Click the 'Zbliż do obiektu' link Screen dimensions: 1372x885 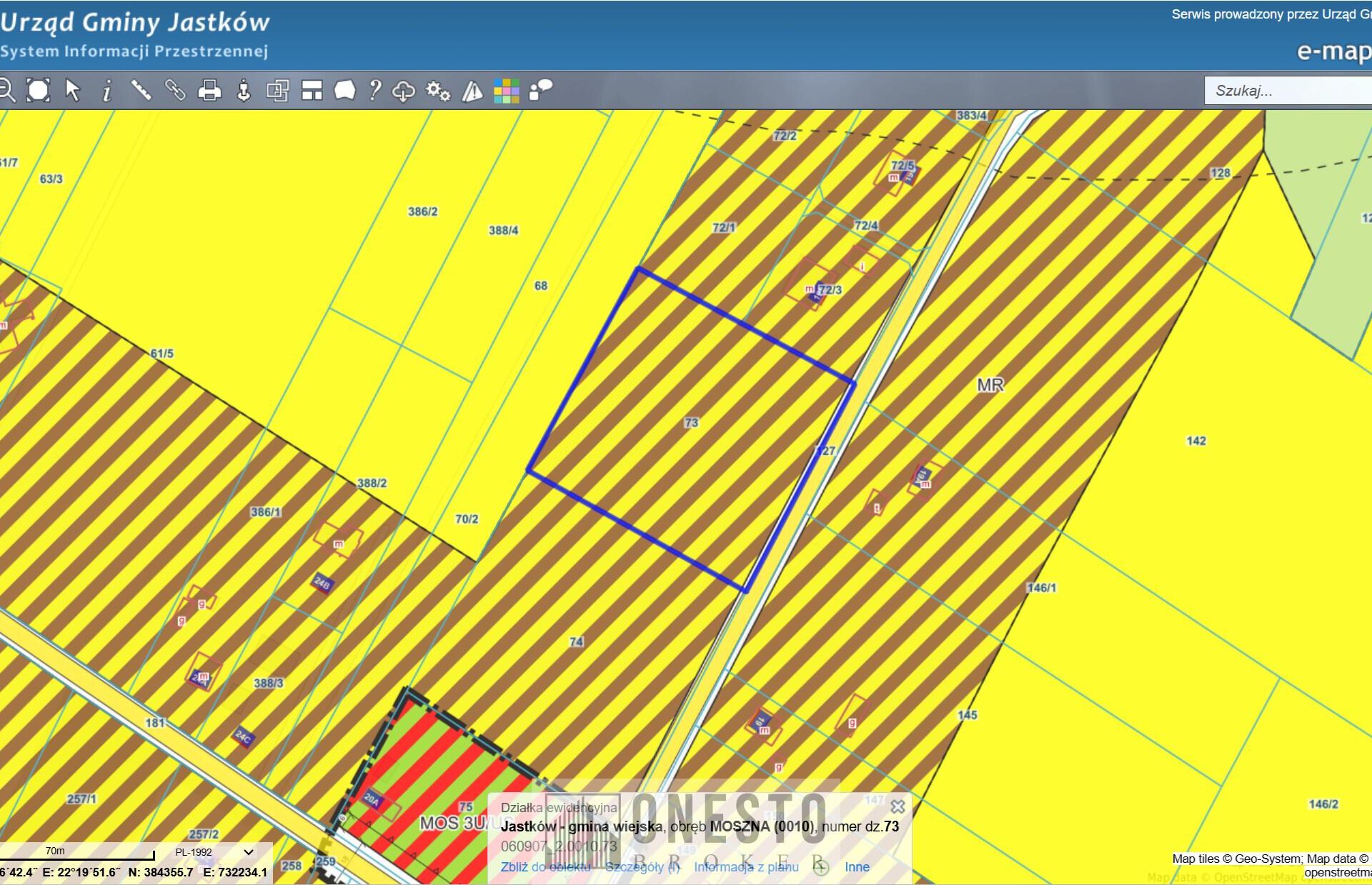point(545,867)
